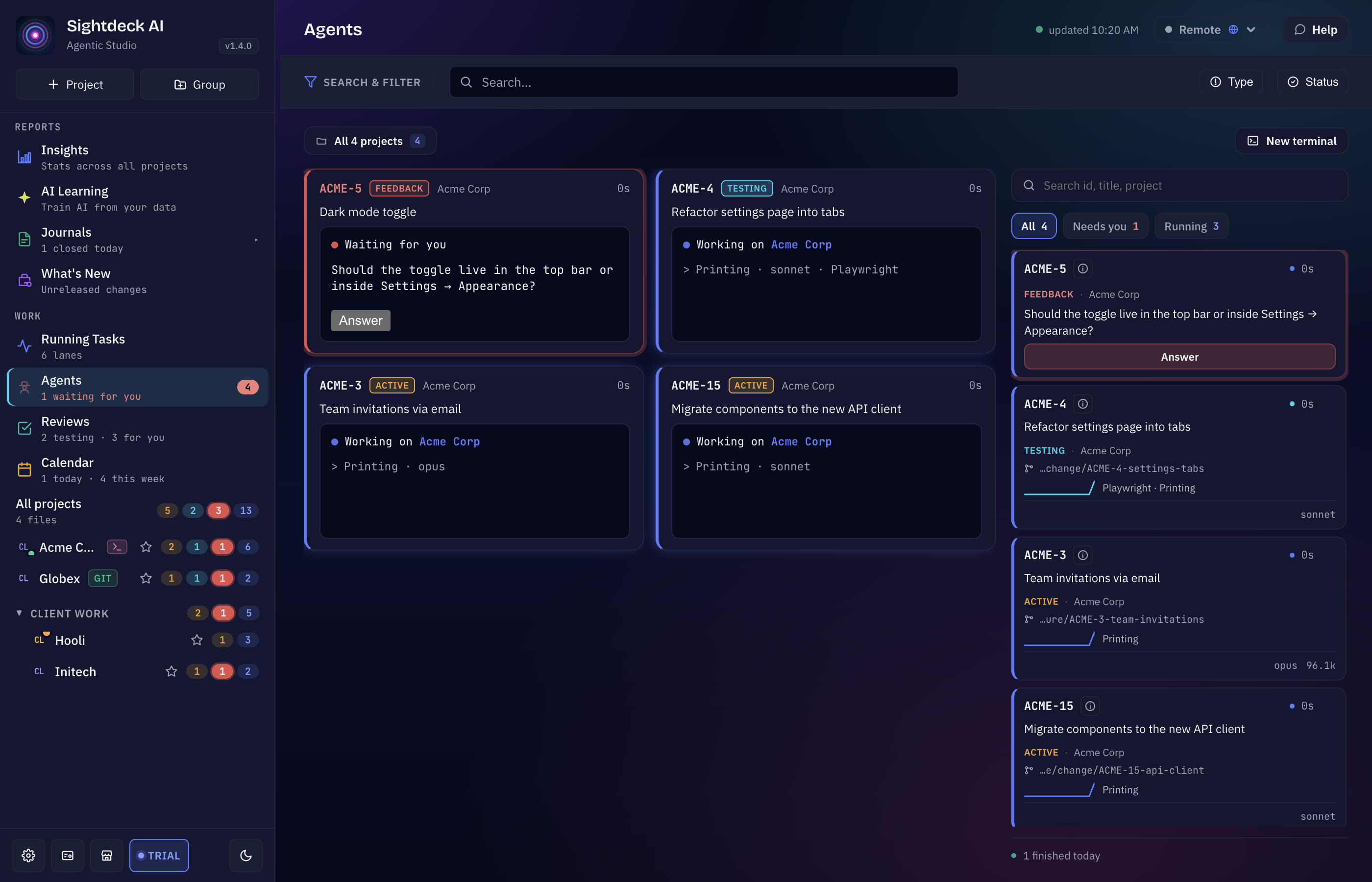Add a new Project
Screen dimensions: 1372x882
(x=75, y=85)
